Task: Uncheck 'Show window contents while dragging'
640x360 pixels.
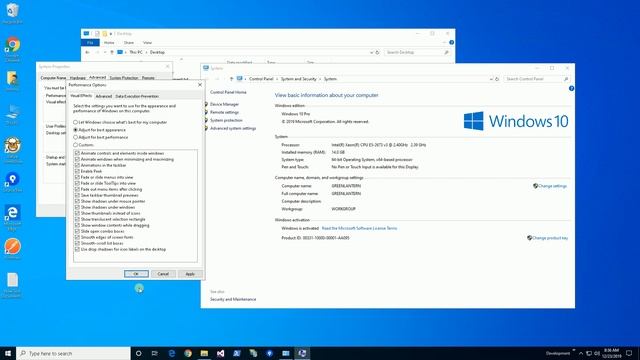Action: 77,225
